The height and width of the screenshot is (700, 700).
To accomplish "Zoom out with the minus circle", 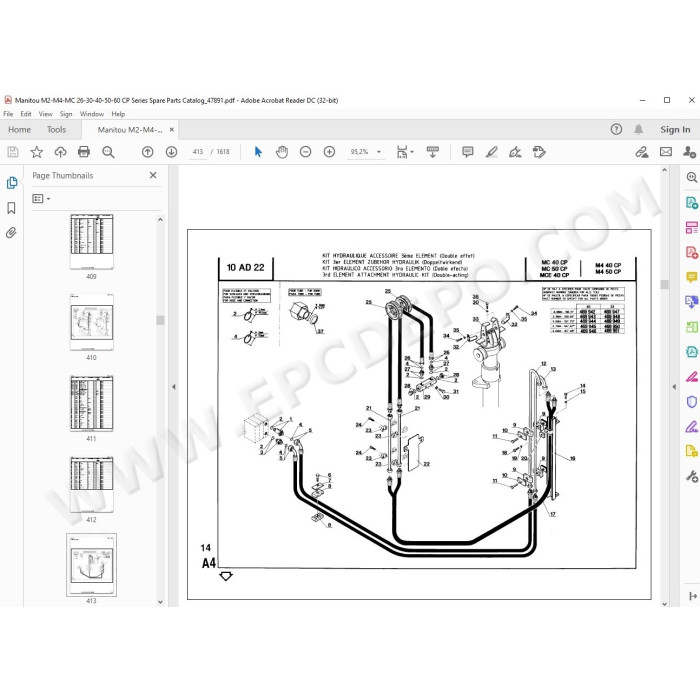I will coord(305,152).
